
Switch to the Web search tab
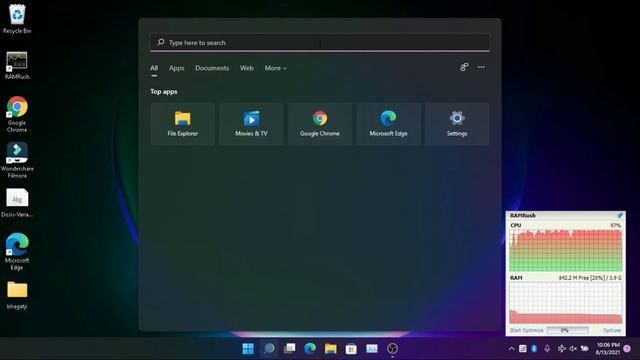point(247,68)
